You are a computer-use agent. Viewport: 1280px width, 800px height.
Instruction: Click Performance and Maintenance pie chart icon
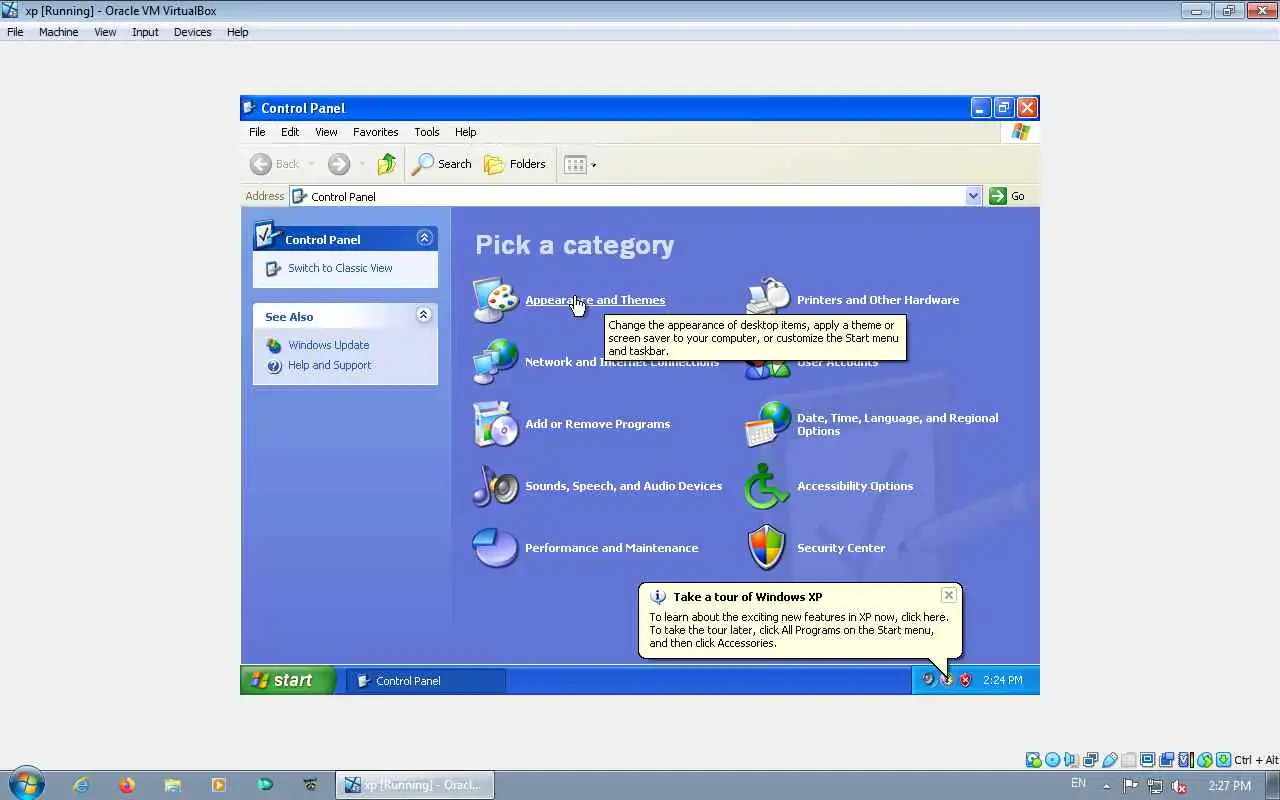point(495,548)
